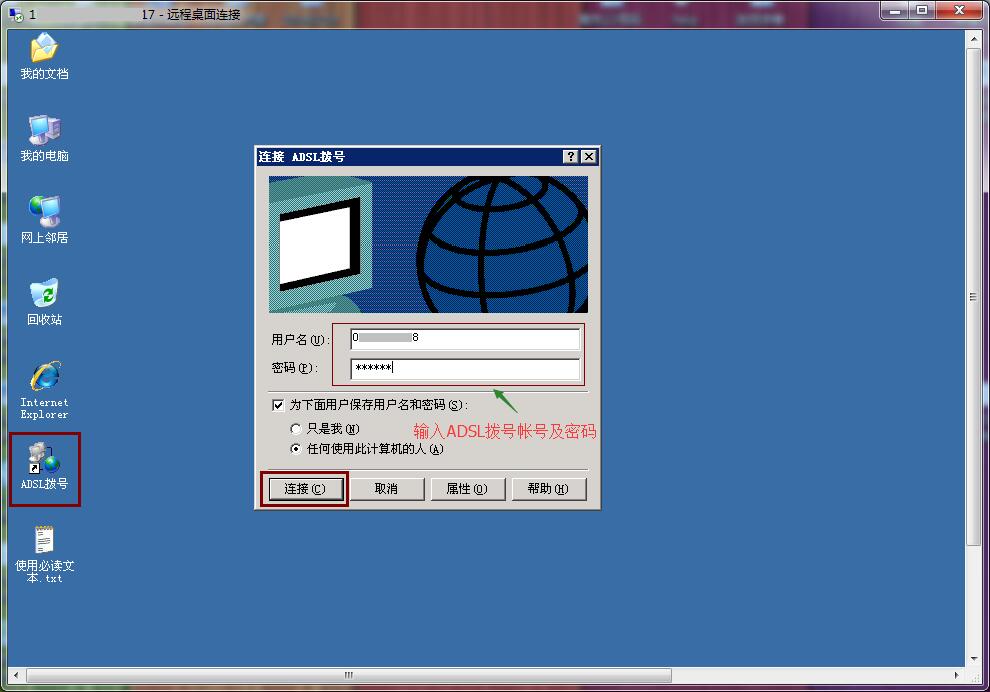990x692 pixels.
Task: Open the 我的文档 desktop icon
Action: coord(44,56)
